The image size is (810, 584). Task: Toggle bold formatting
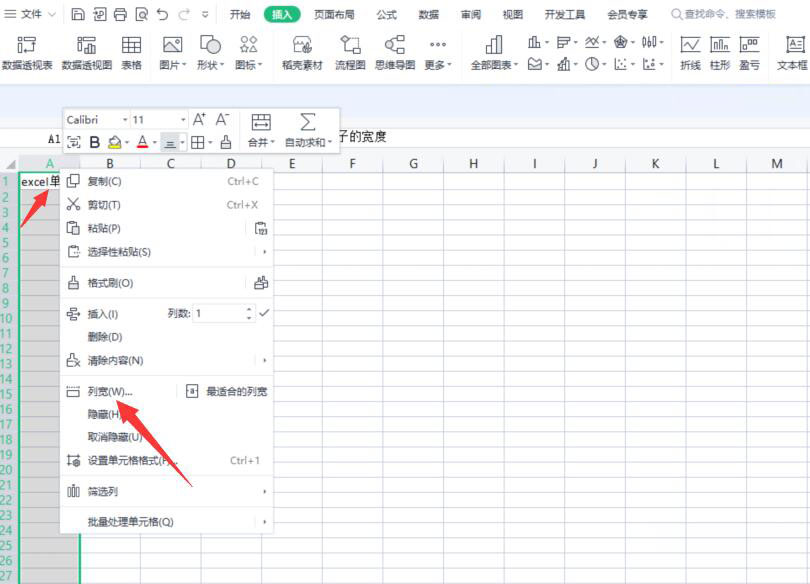[94, 142]
